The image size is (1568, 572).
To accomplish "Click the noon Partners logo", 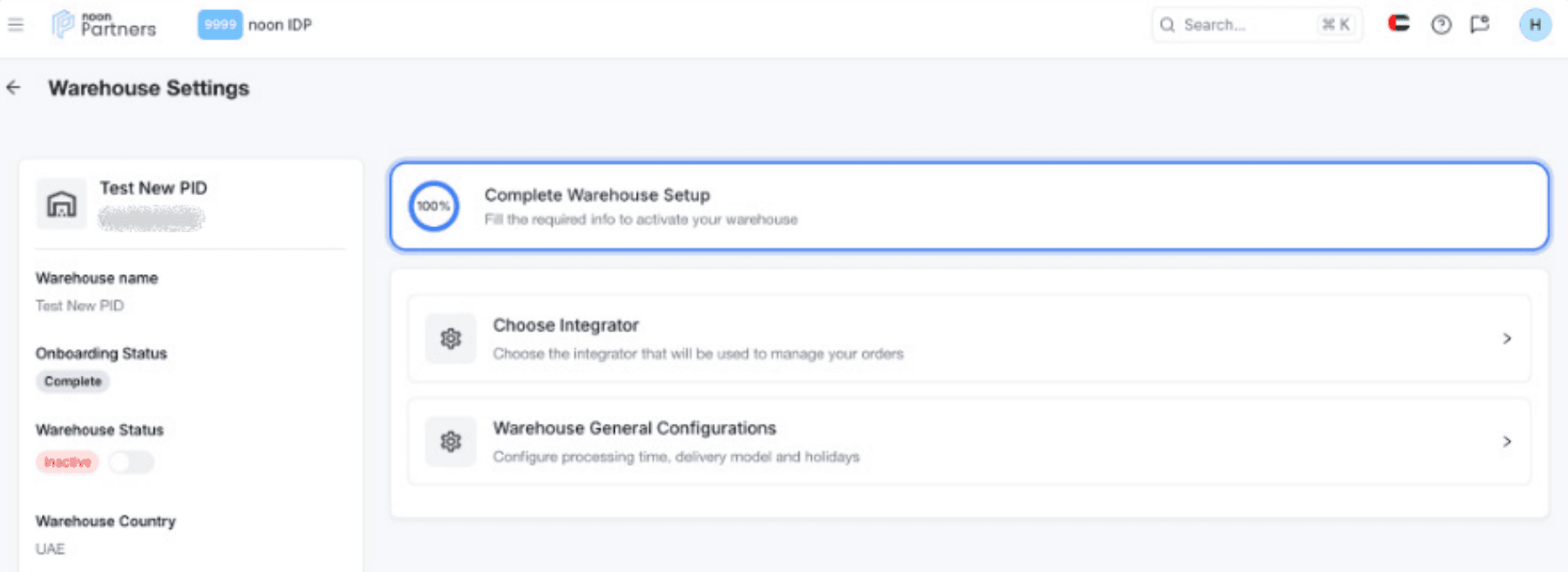I will (x=104, y=25).
